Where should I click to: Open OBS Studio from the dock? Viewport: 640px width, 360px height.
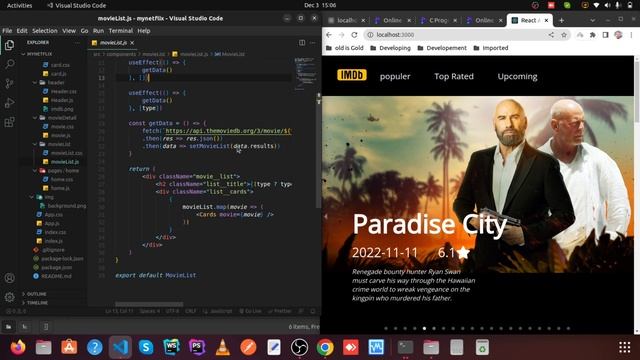(x=299, y=347)
